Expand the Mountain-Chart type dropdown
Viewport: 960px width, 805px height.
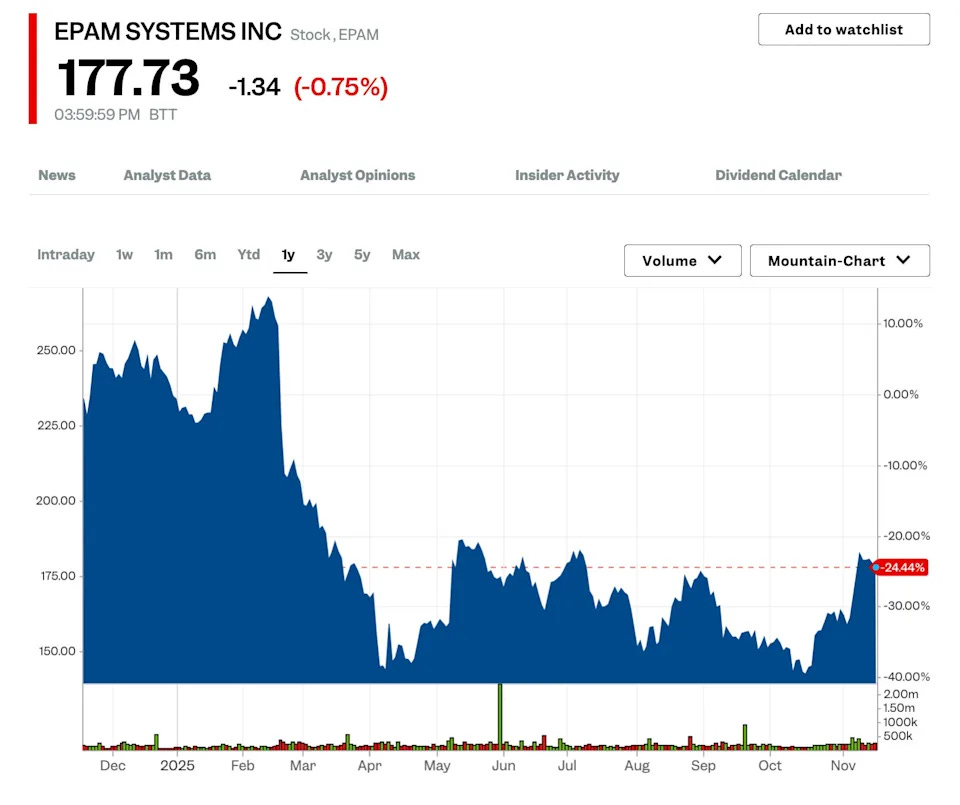839,261
